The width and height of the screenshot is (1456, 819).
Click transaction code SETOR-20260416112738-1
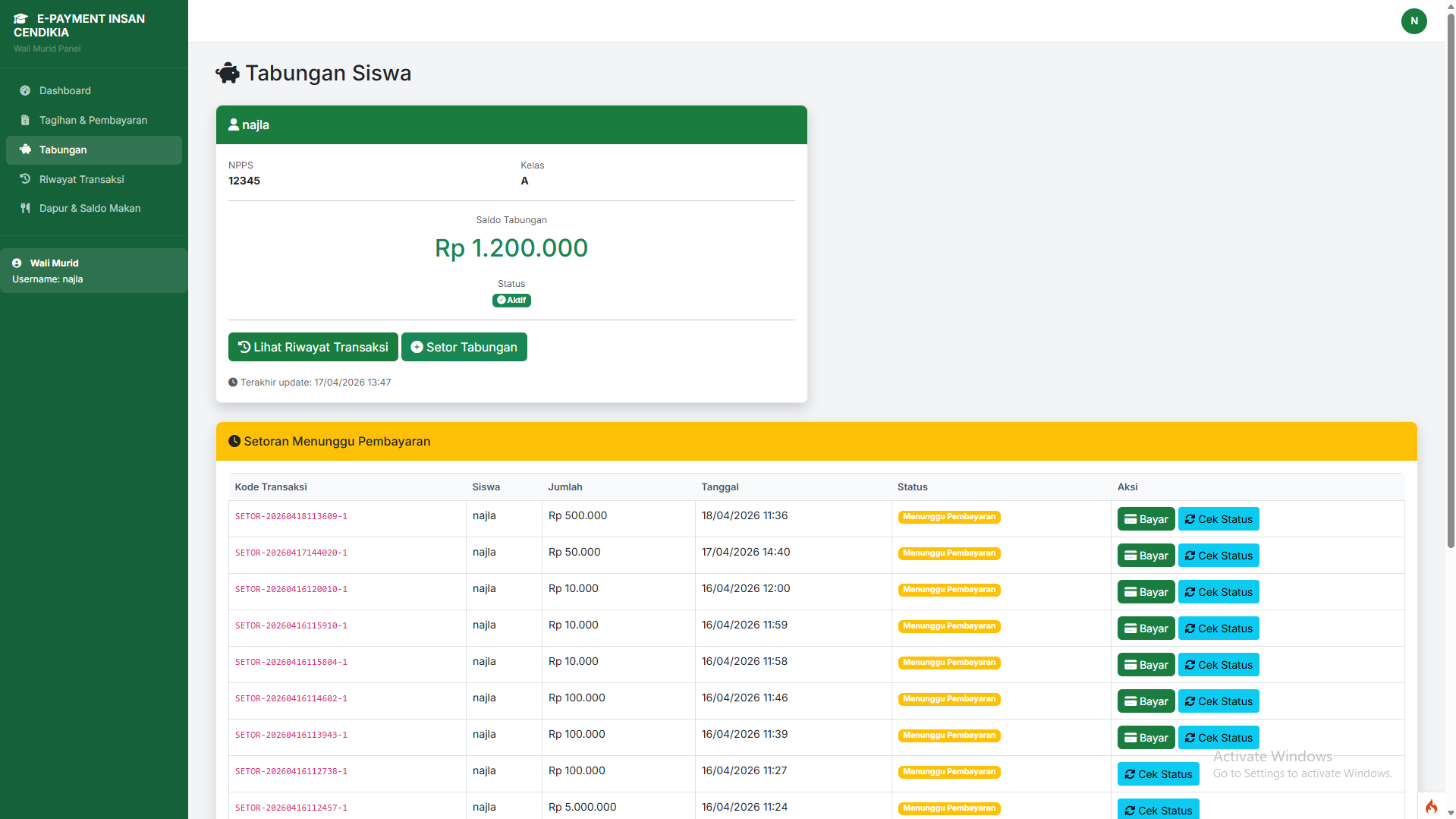point(291,771)
